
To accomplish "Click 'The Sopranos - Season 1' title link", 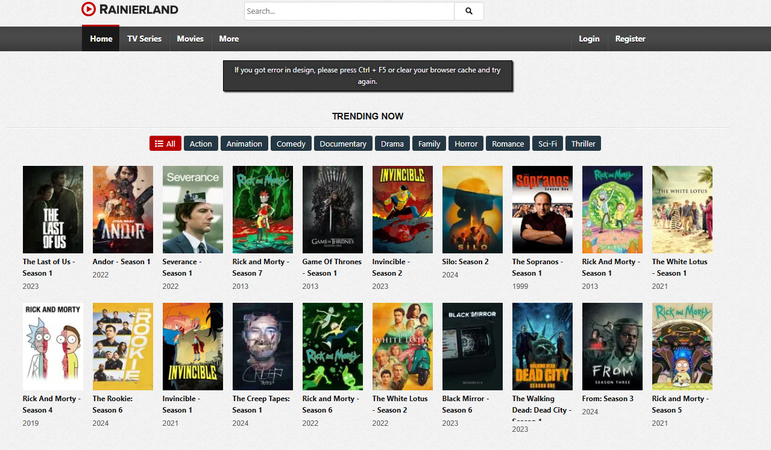I will (537, 267).
